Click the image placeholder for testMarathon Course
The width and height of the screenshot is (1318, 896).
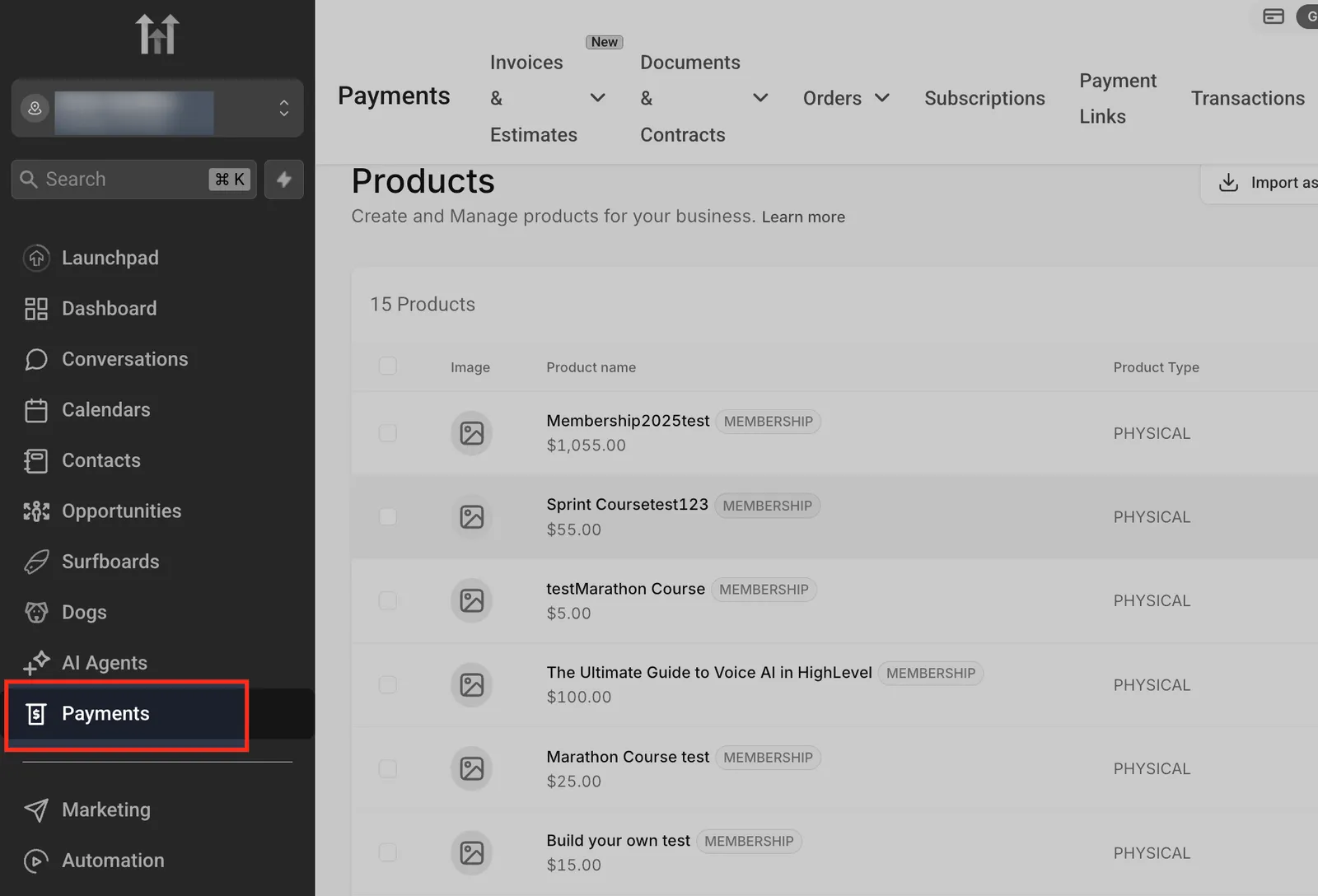pyautogui.click(x=472, y=601)
